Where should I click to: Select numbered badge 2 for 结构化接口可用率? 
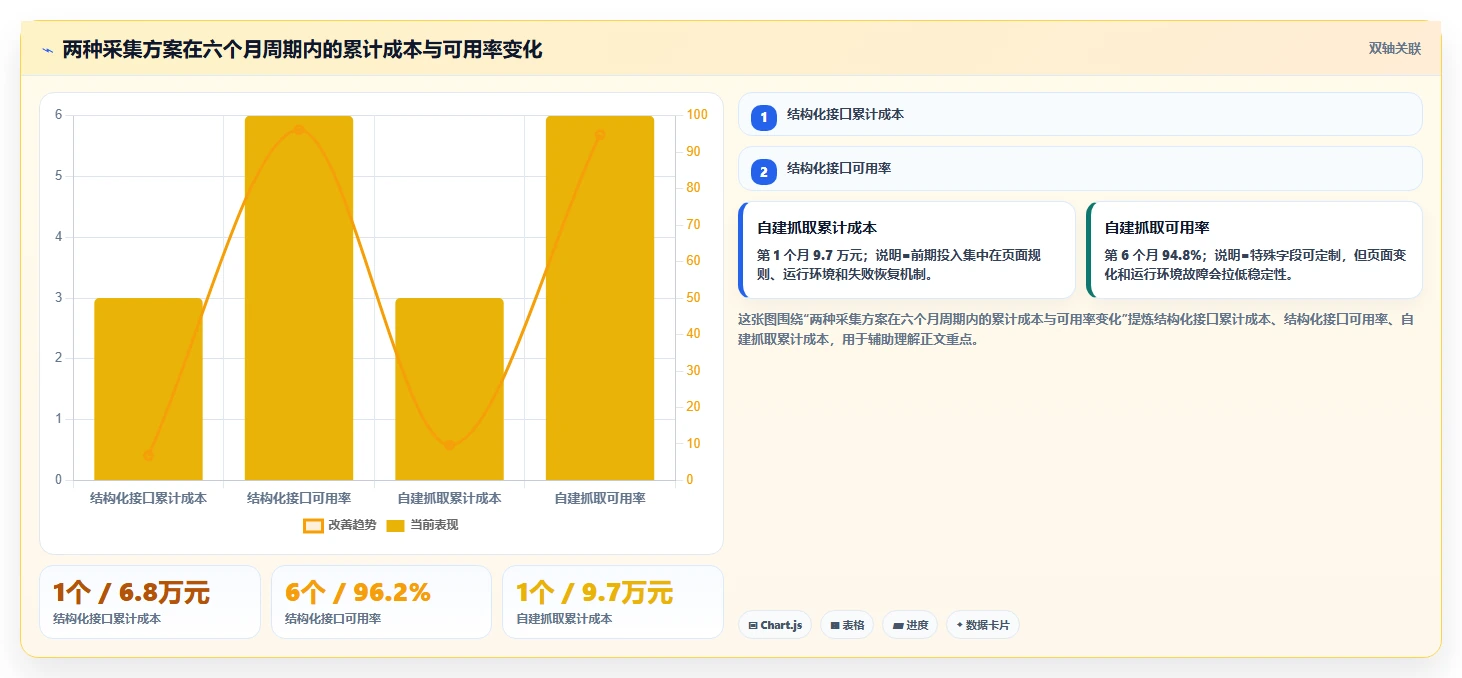click(x=764, y=172)
